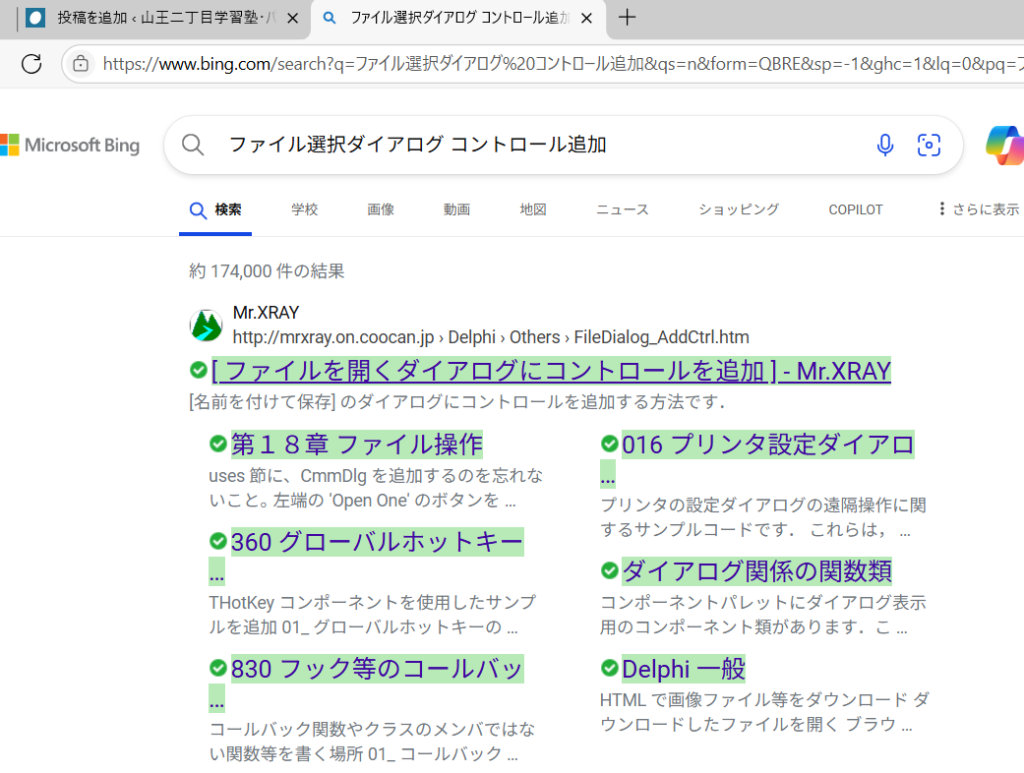This screenshot has height=773, width=1024.
Task: Click the HTML で画像ファイル等をダウンロード snippet
Action: [764, 712]
